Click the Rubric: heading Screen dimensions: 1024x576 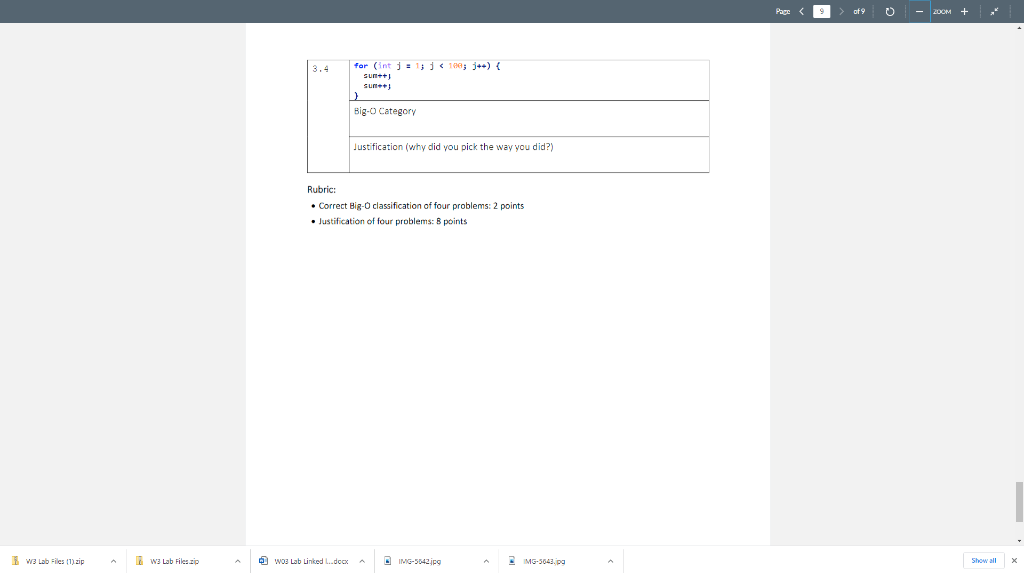tap(321, 189)
